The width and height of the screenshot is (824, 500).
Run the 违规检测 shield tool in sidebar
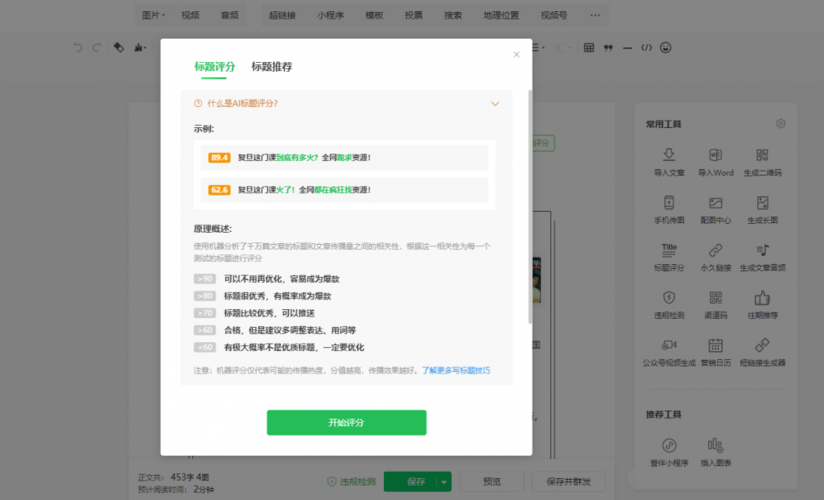[668, 305]
